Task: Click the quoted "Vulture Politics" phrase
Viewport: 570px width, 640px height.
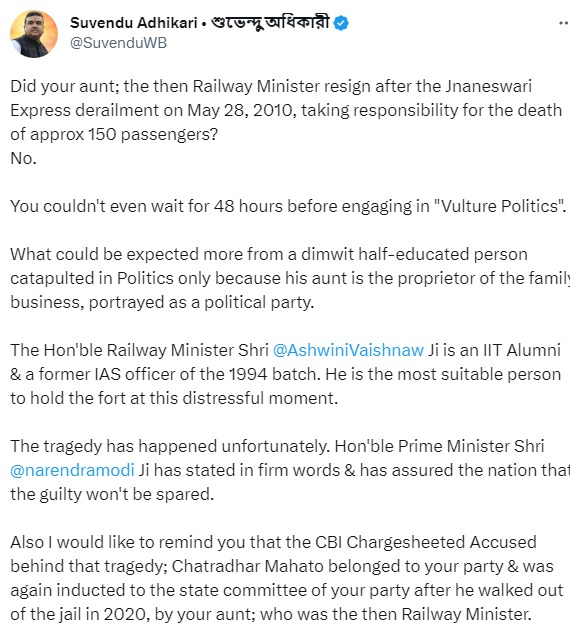Action: pyautogui.click(x=500, y=206)
